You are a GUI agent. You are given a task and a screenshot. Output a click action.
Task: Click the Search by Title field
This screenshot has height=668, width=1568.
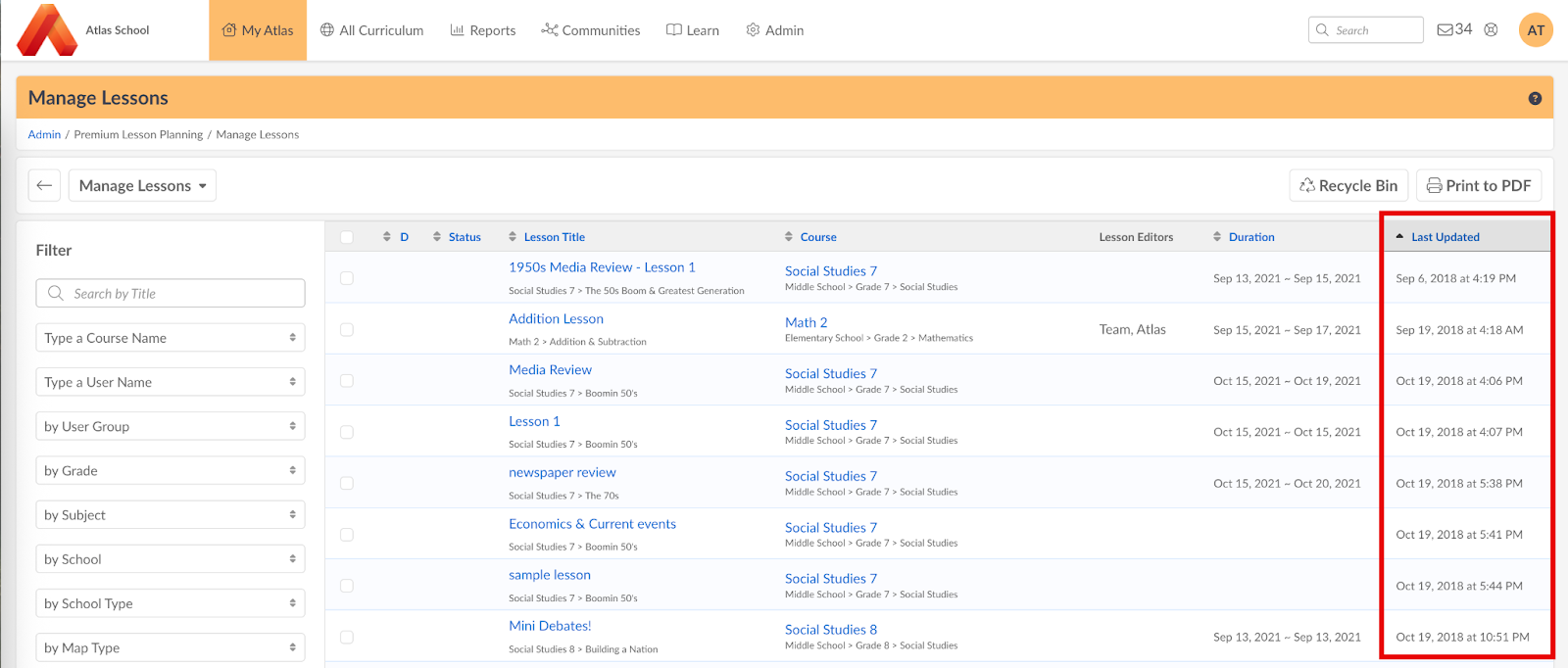pyautogui.click(x=171, y=294)
